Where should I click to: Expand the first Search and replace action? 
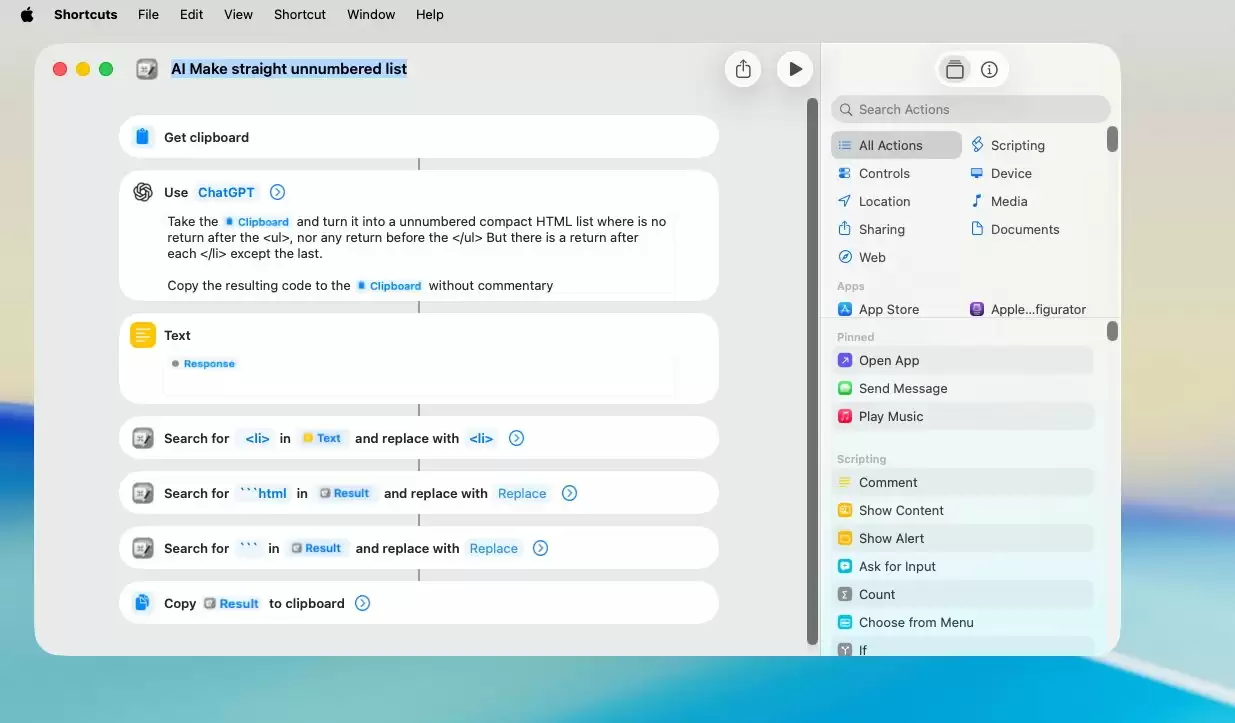[x=517, y=438]
